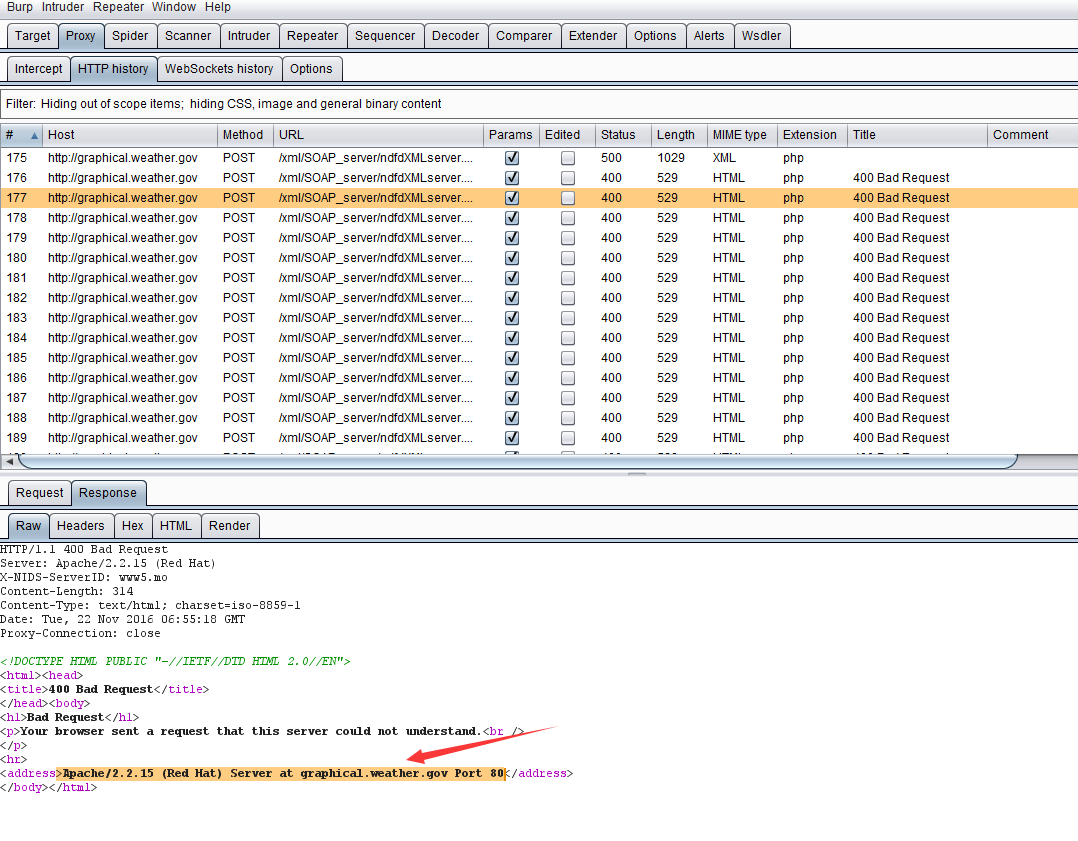Open the WebSockets history tab
This screenshot has height=841, width=1078.
point(218,69)
